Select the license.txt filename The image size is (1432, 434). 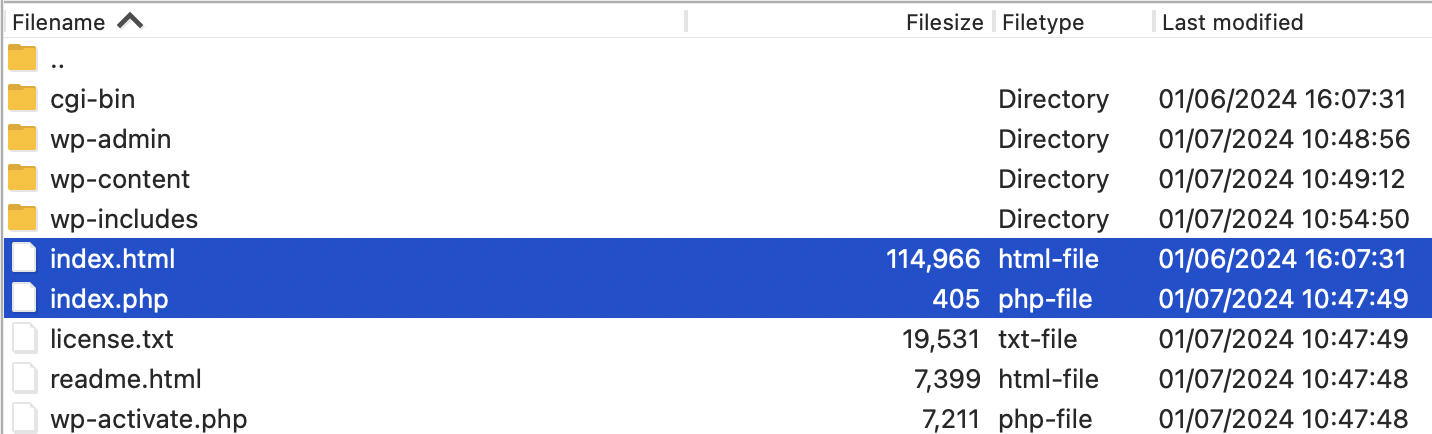click(x=112, y=339)
